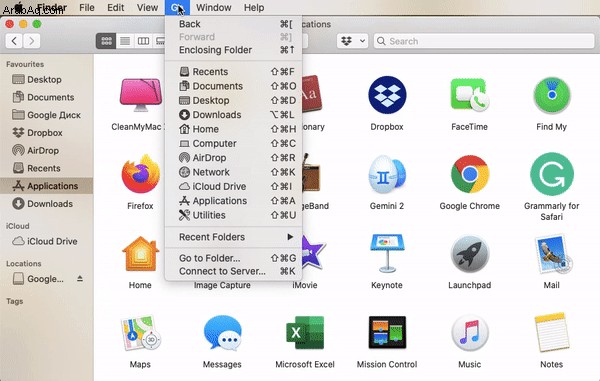Screen dimensions: 600x381
Task: Select the Gemini 2 app icon
Action: (x=387, y=174)
